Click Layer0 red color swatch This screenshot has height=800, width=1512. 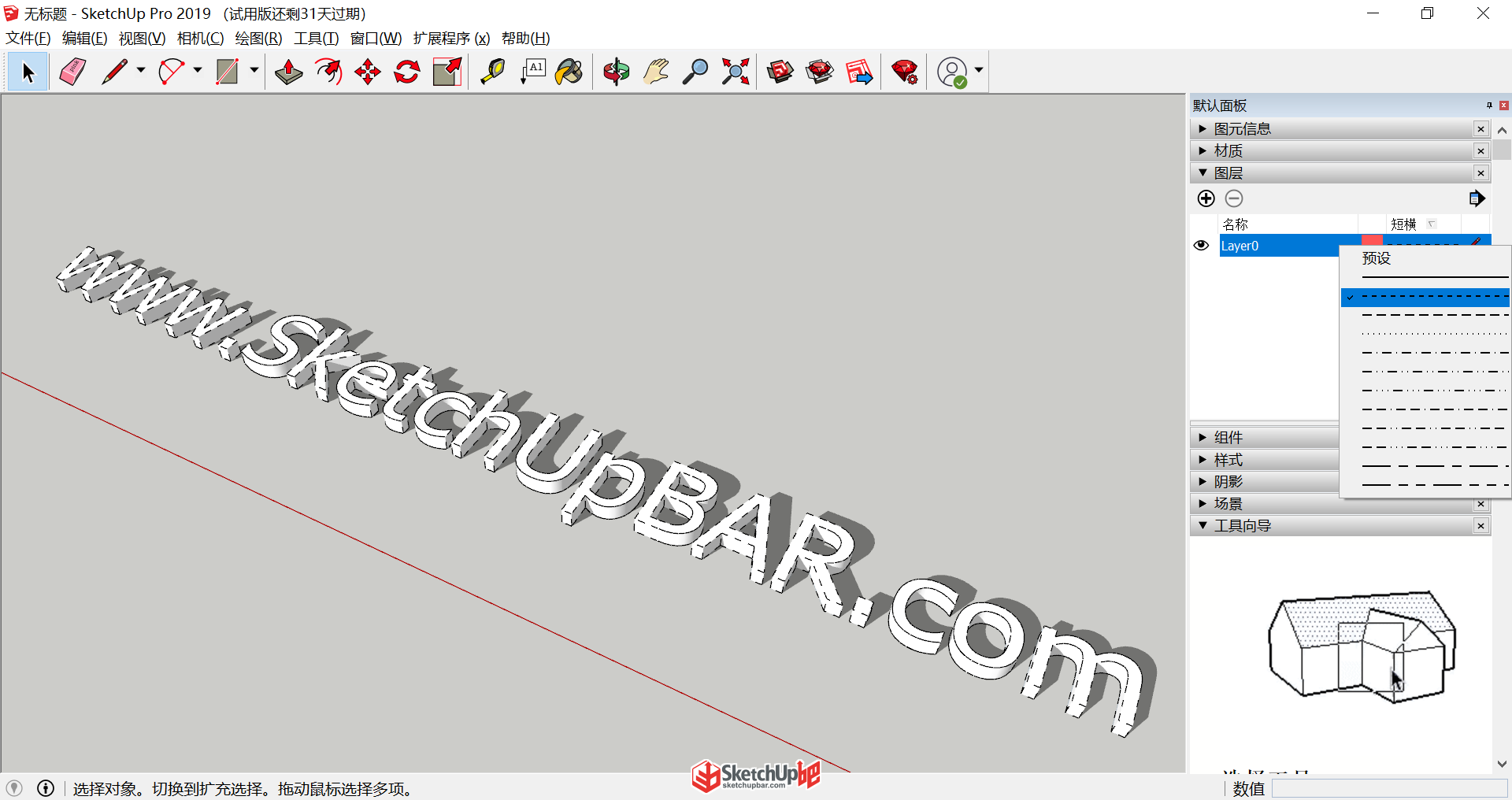coord(1372,240)
